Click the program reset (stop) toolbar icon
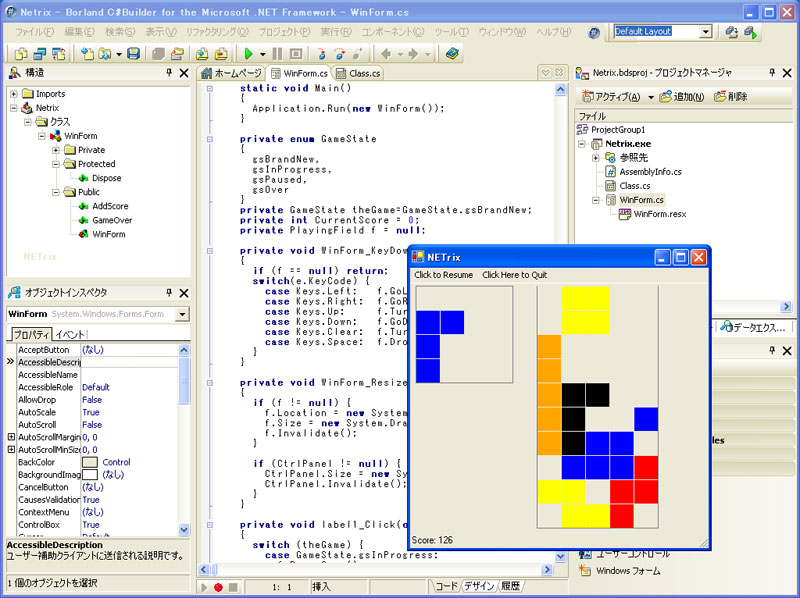Viewport: 800px width, 598px height. pyautogui.click(x=295, y=54)
